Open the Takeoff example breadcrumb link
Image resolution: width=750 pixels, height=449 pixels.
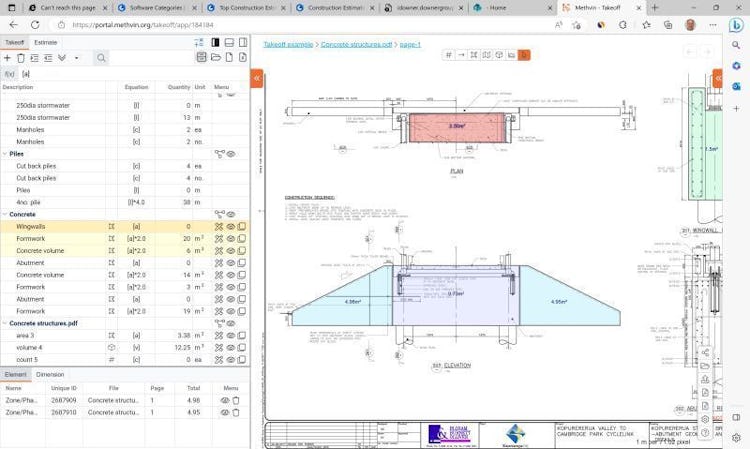tap(288, 44)
